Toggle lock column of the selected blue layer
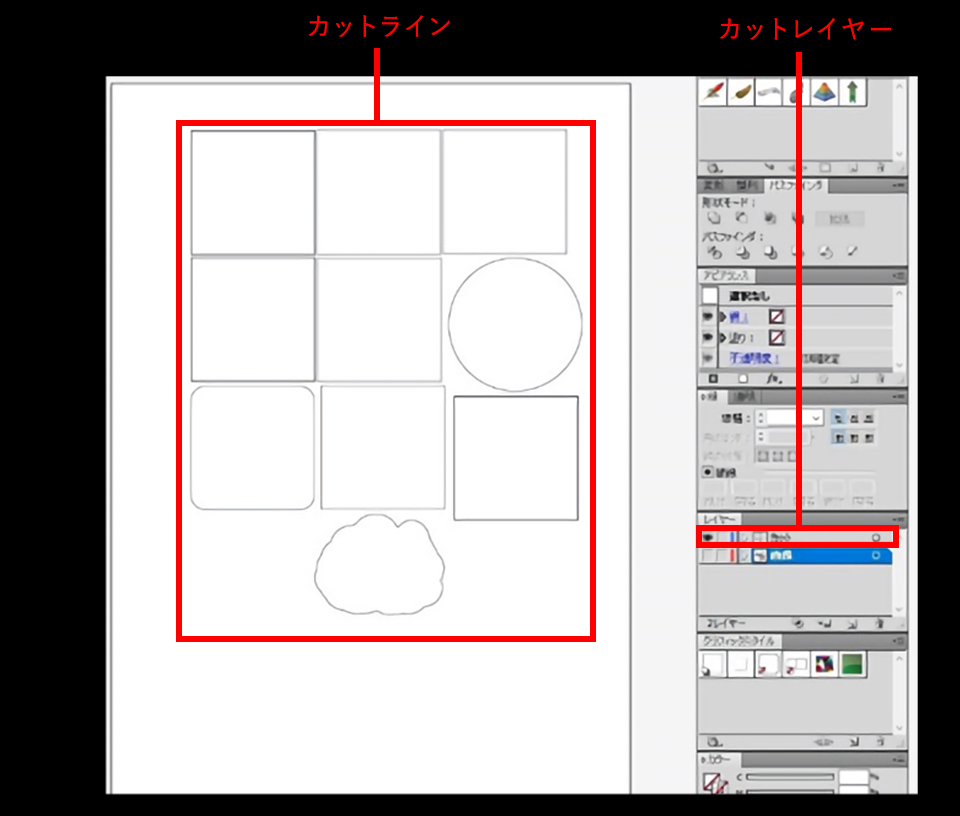 722,556
